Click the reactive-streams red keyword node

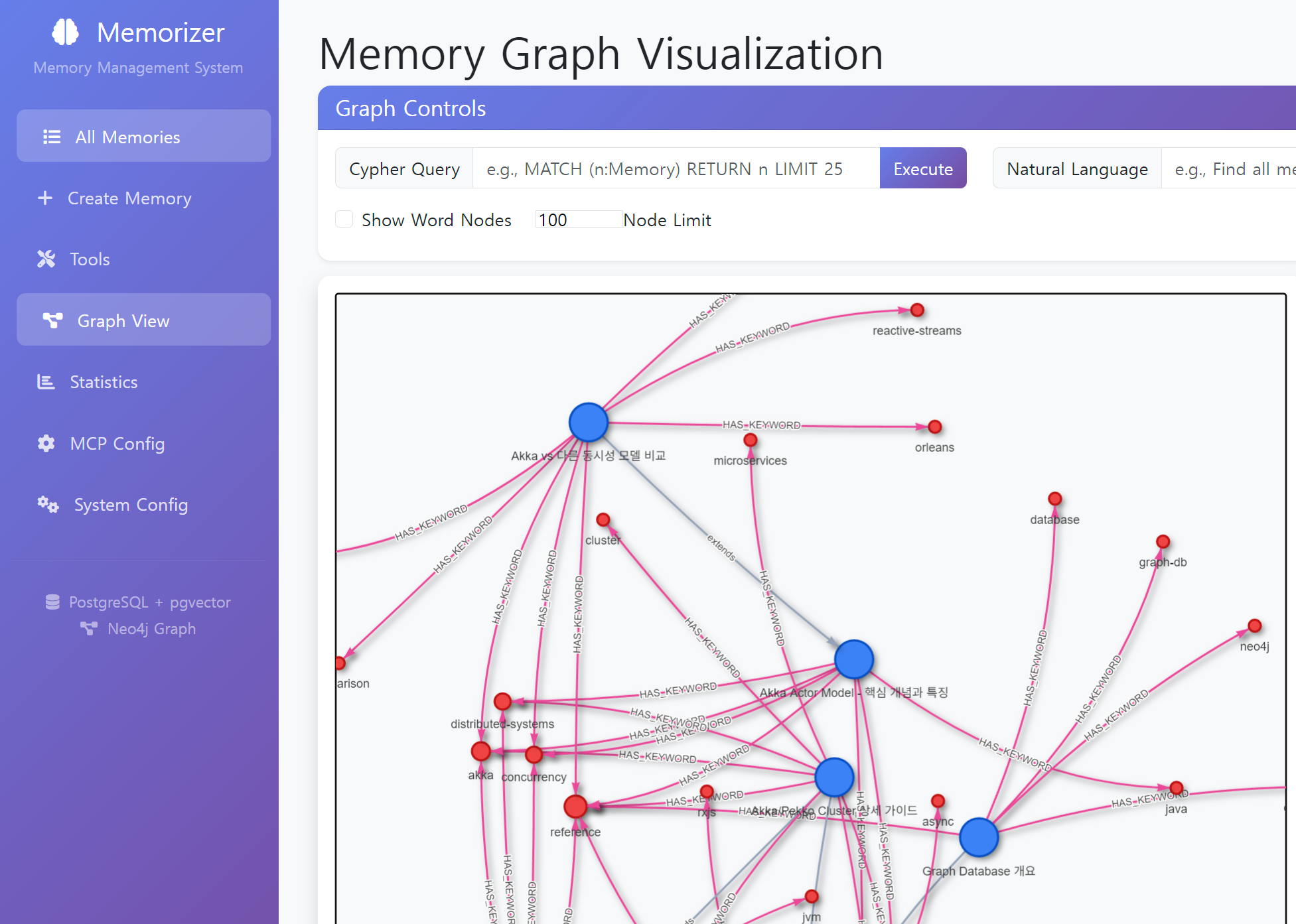(x=917, y=310)
